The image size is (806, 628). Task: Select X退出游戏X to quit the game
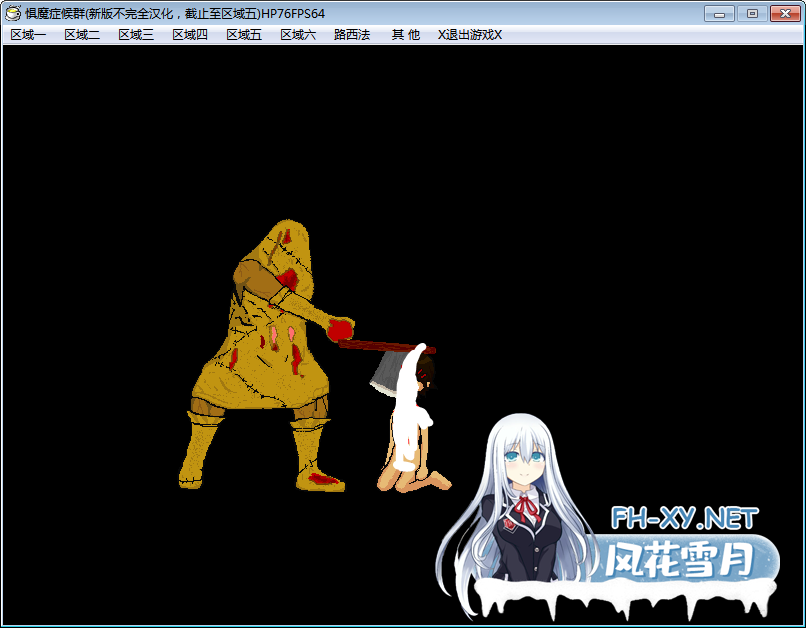tap(468, 34)
